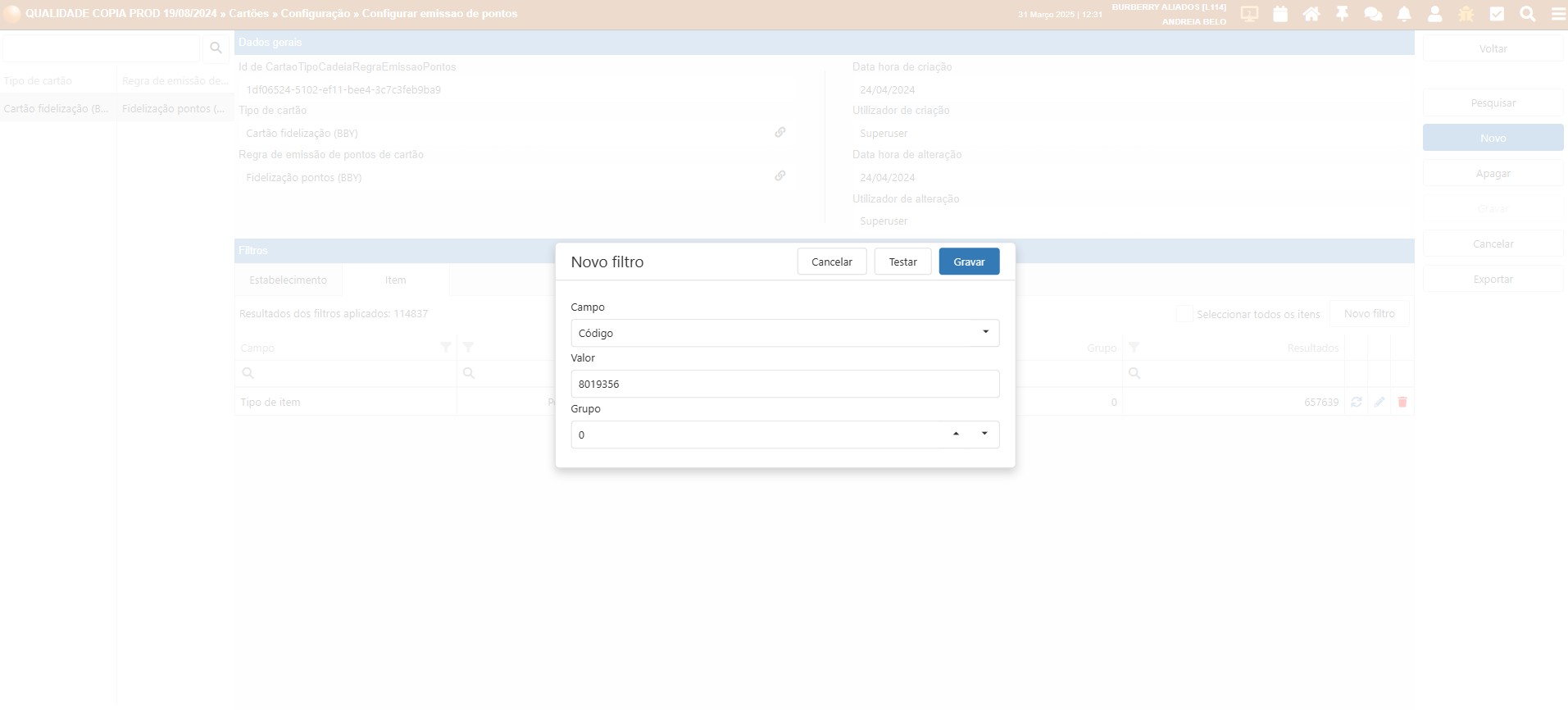Check Seleccionar todos os itens
1568x710 pixels.
pyautogui.click(x=1184, y=314)
